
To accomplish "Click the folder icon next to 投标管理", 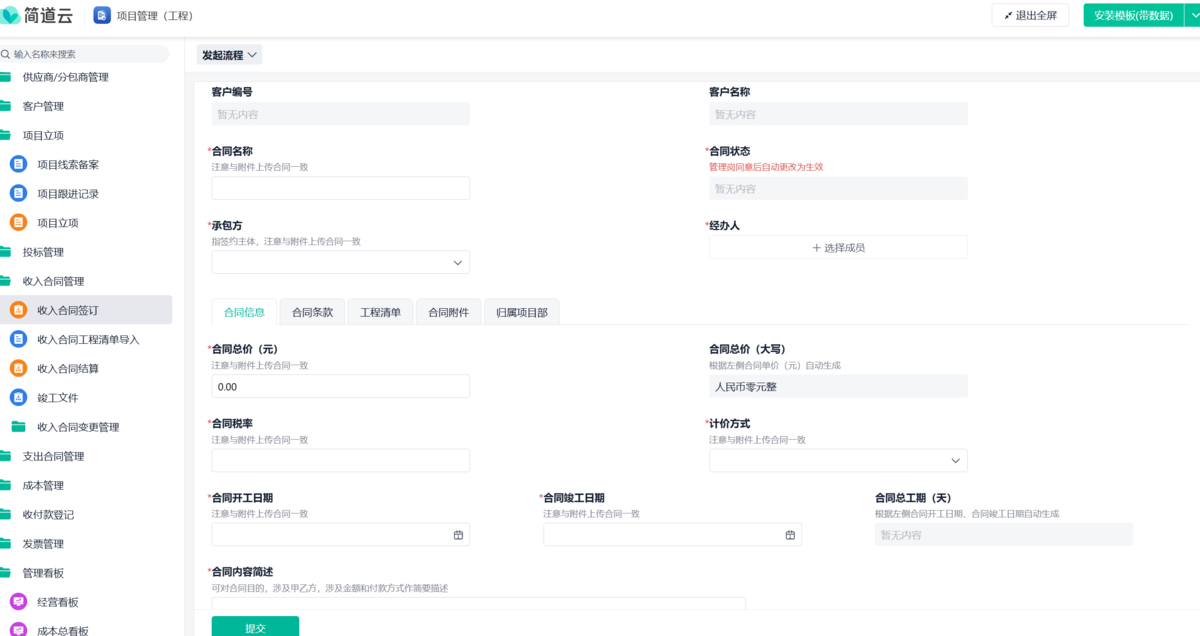I will point(5,252).
